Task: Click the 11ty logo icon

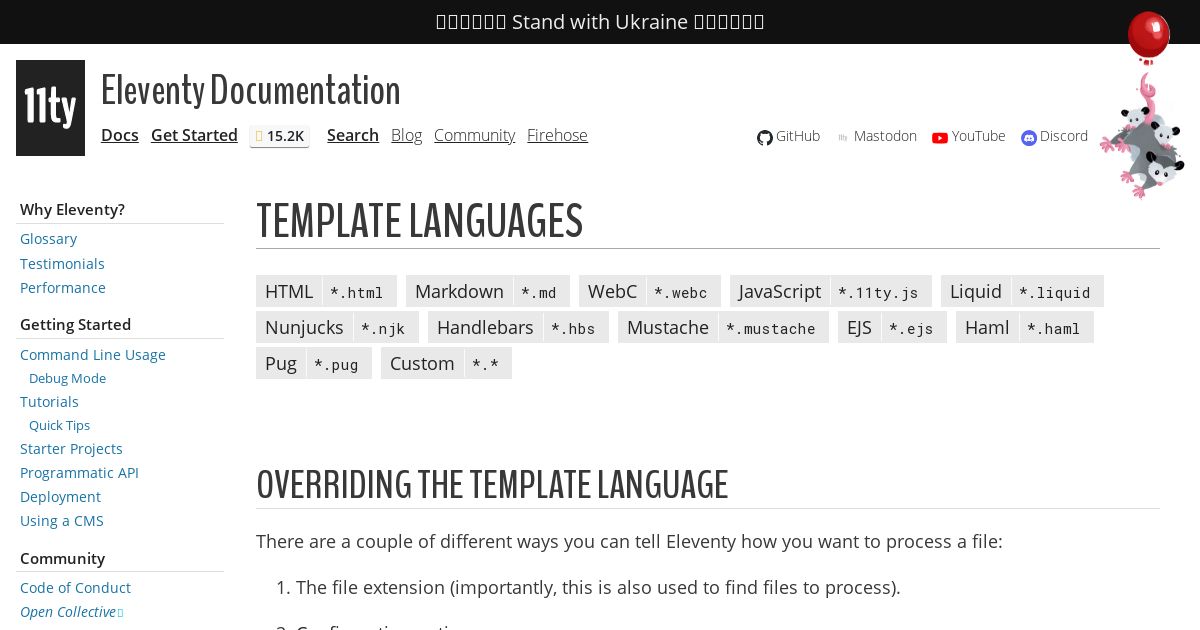Action: [50, 108]
